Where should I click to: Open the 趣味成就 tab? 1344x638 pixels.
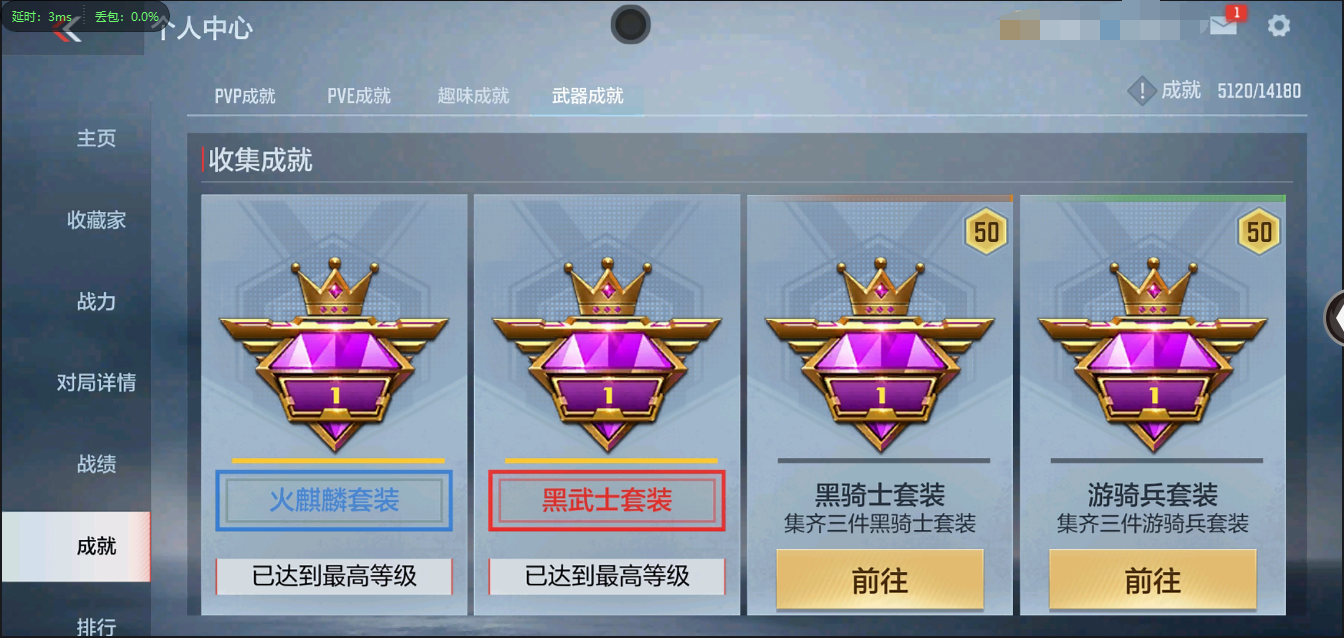coord(473,96)
